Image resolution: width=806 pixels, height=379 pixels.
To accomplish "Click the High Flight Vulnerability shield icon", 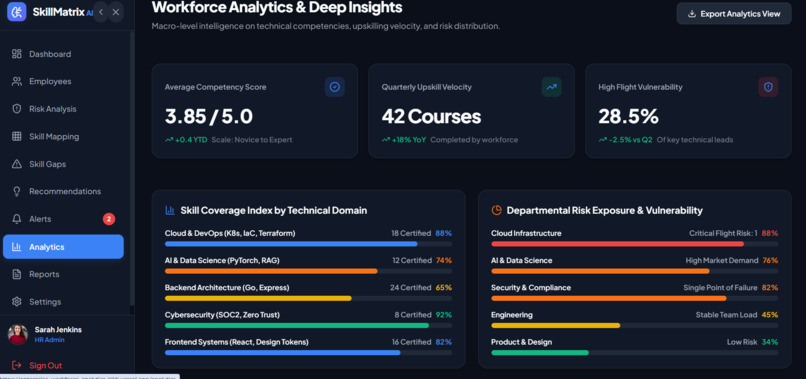I will (x=768, y=87).
